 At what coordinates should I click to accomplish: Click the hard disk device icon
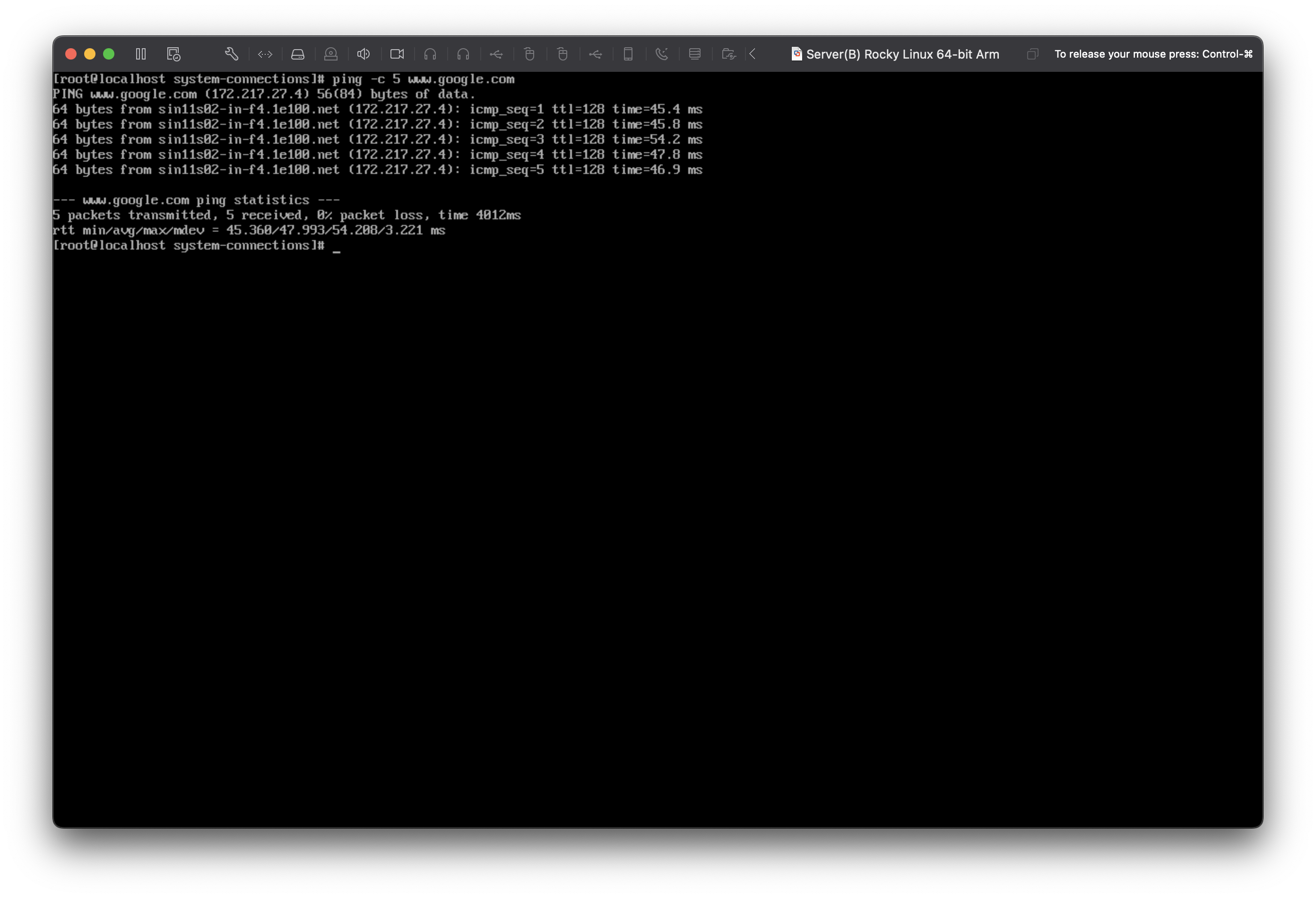(298, 54)
